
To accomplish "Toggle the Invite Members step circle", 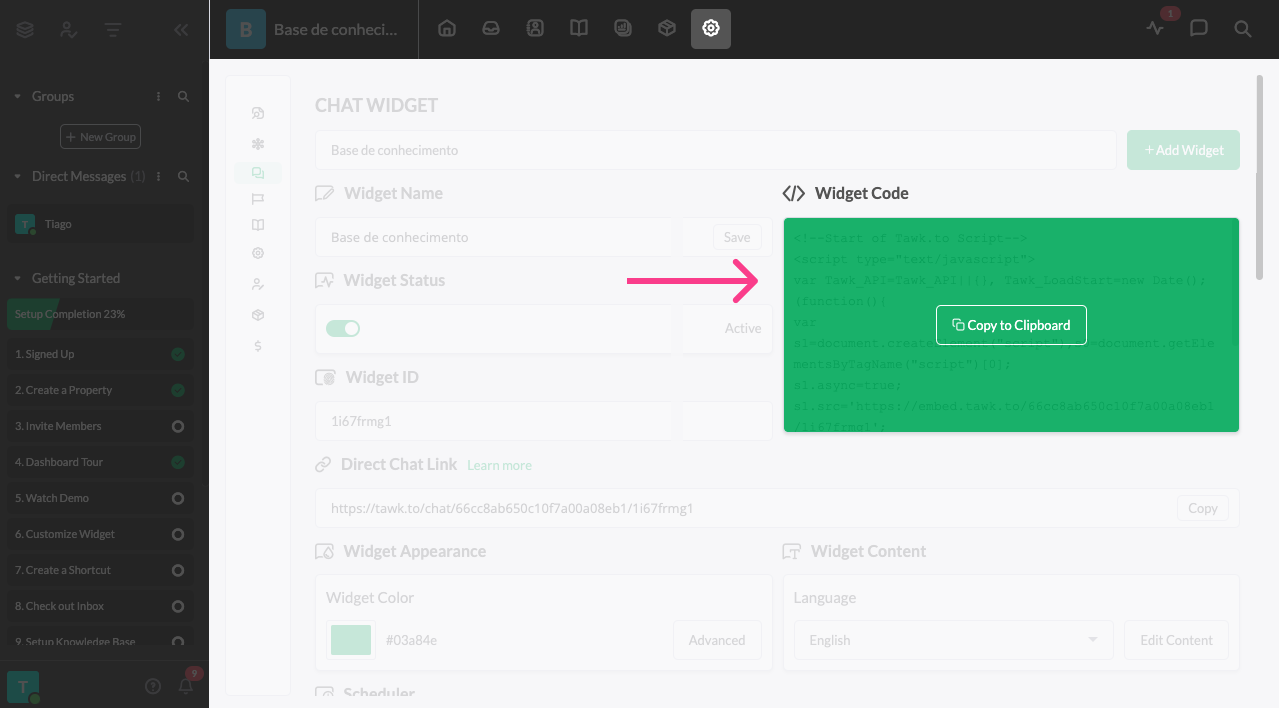I will (x=178, y=426).
